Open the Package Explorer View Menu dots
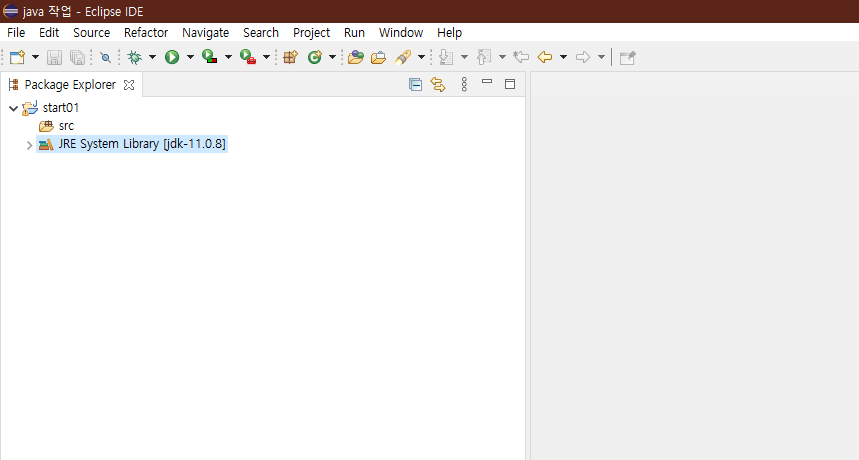 464,84
